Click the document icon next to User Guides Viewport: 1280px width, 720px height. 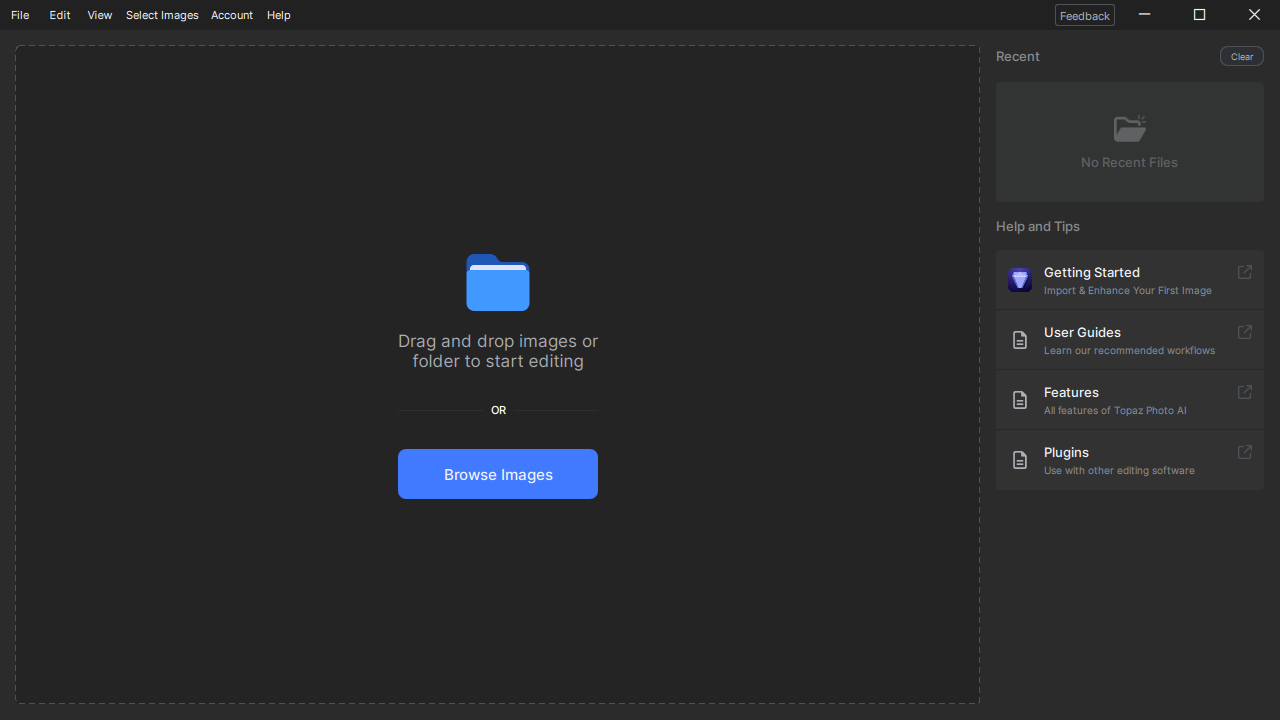pyautogui.click(x=1020, y=340)
